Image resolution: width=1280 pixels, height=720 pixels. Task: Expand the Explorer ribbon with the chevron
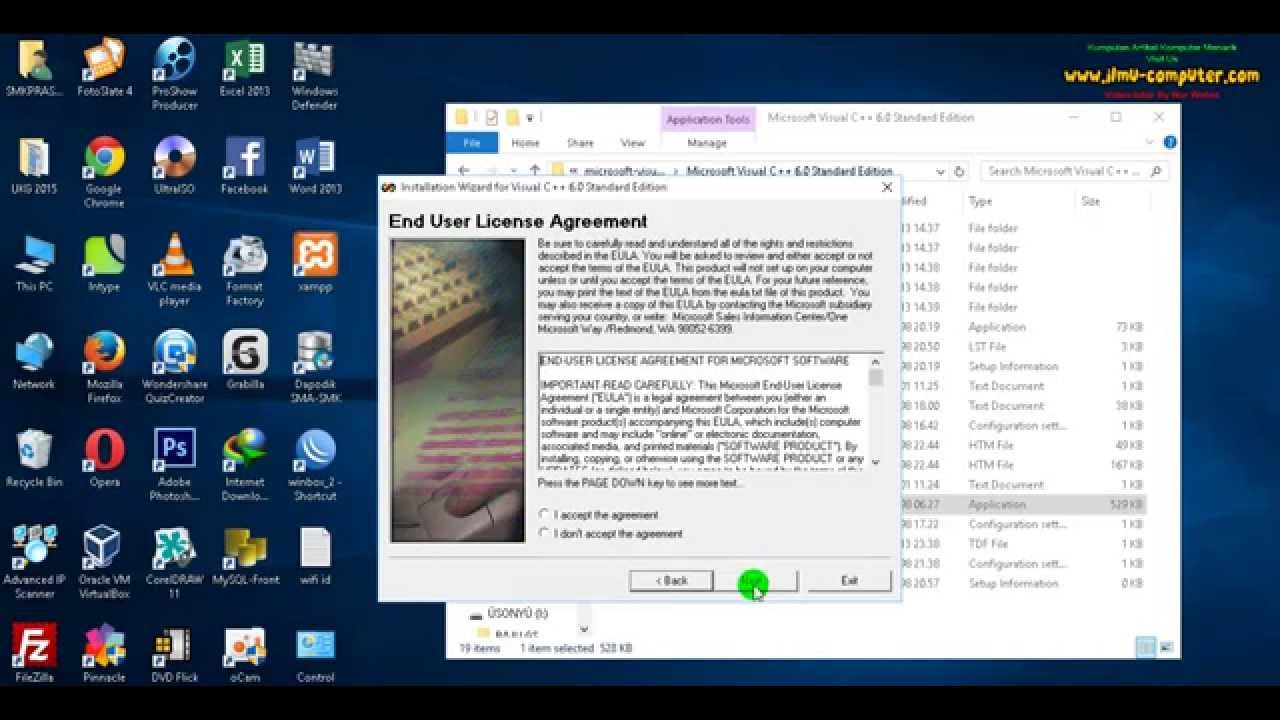click(x=1150, y=143)
